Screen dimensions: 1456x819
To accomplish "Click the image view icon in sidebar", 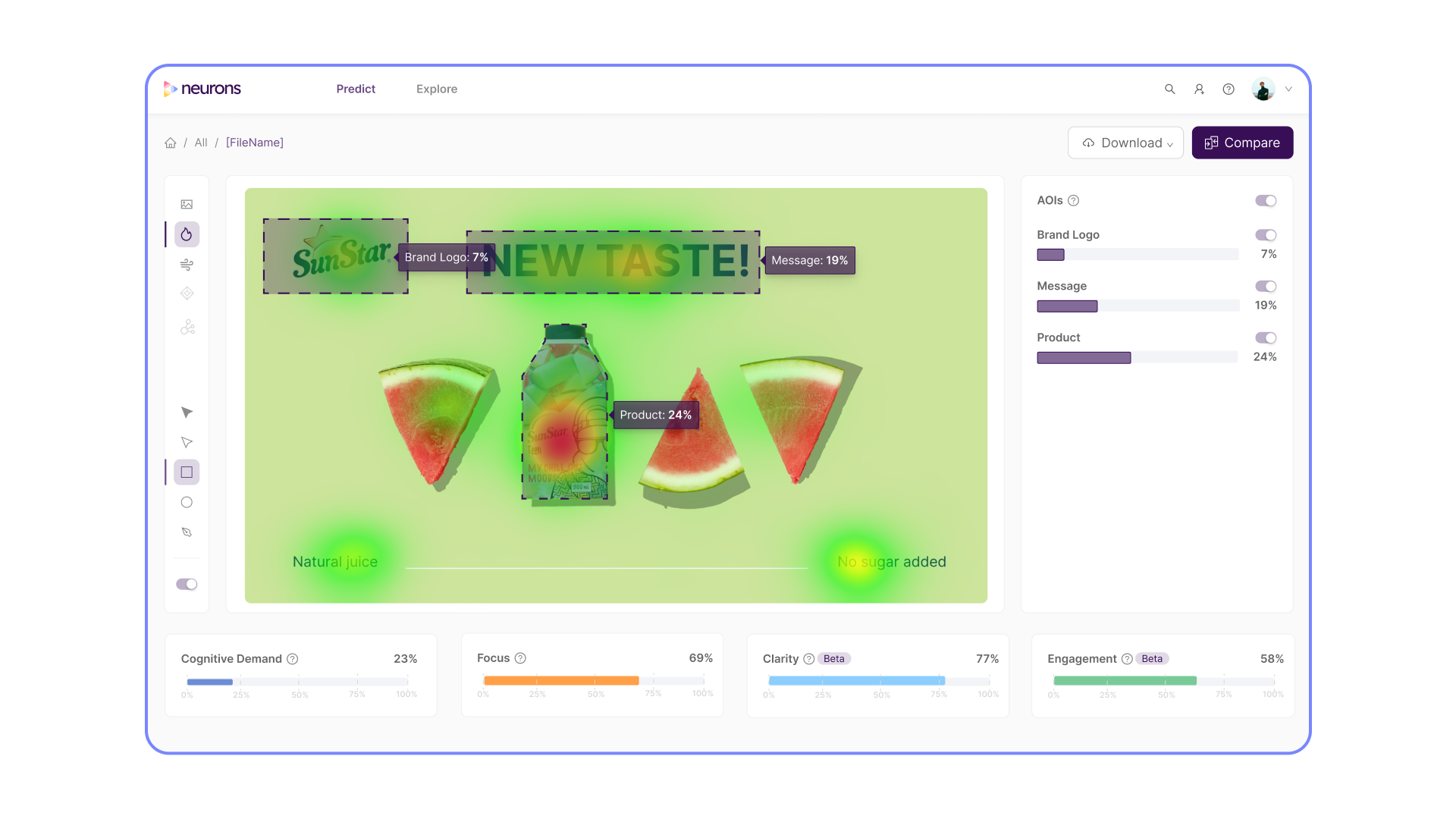I will (187, 205).
